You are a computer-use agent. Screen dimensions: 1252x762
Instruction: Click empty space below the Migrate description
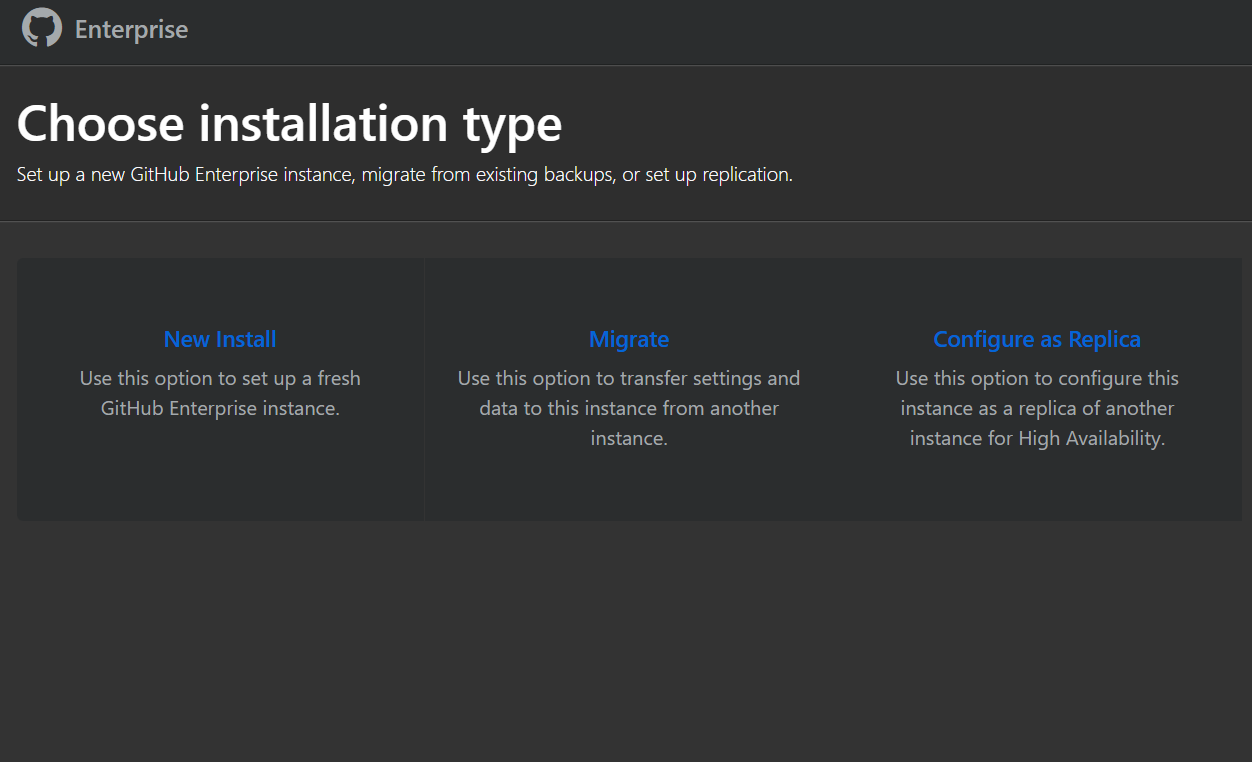click(629, 486)
